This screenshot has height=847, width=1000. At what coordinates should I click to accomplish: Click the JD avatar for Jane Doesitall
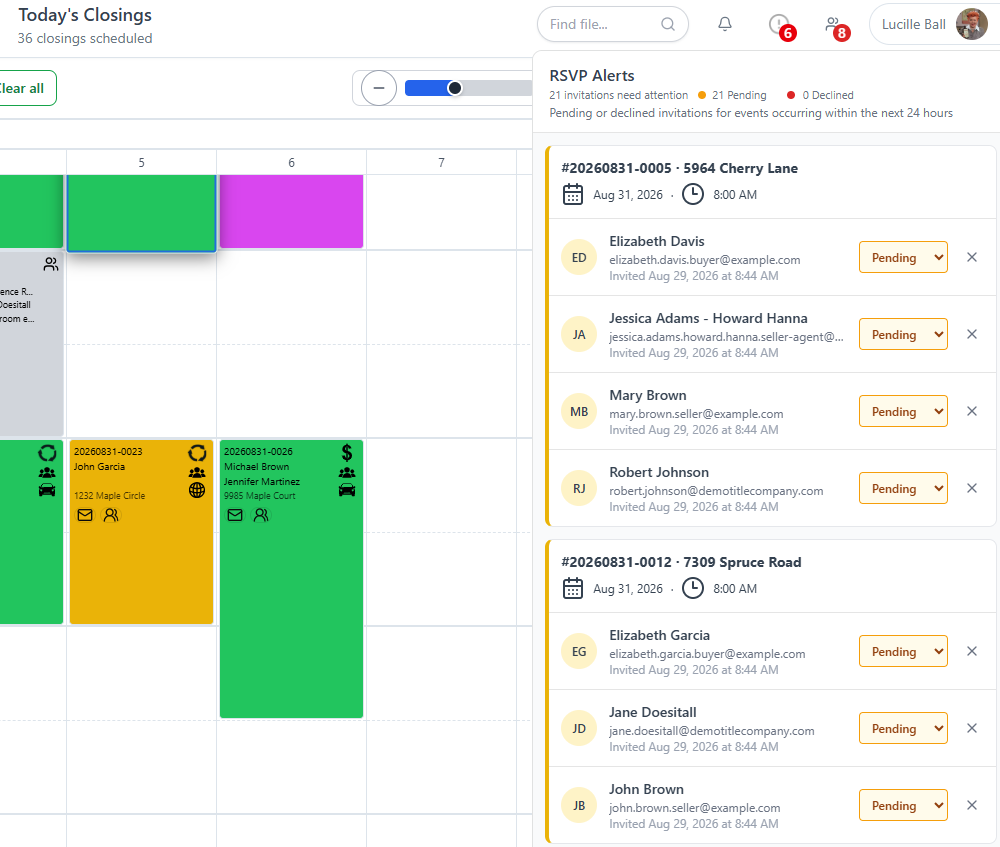pyautogui.click(x=578, y=729)
